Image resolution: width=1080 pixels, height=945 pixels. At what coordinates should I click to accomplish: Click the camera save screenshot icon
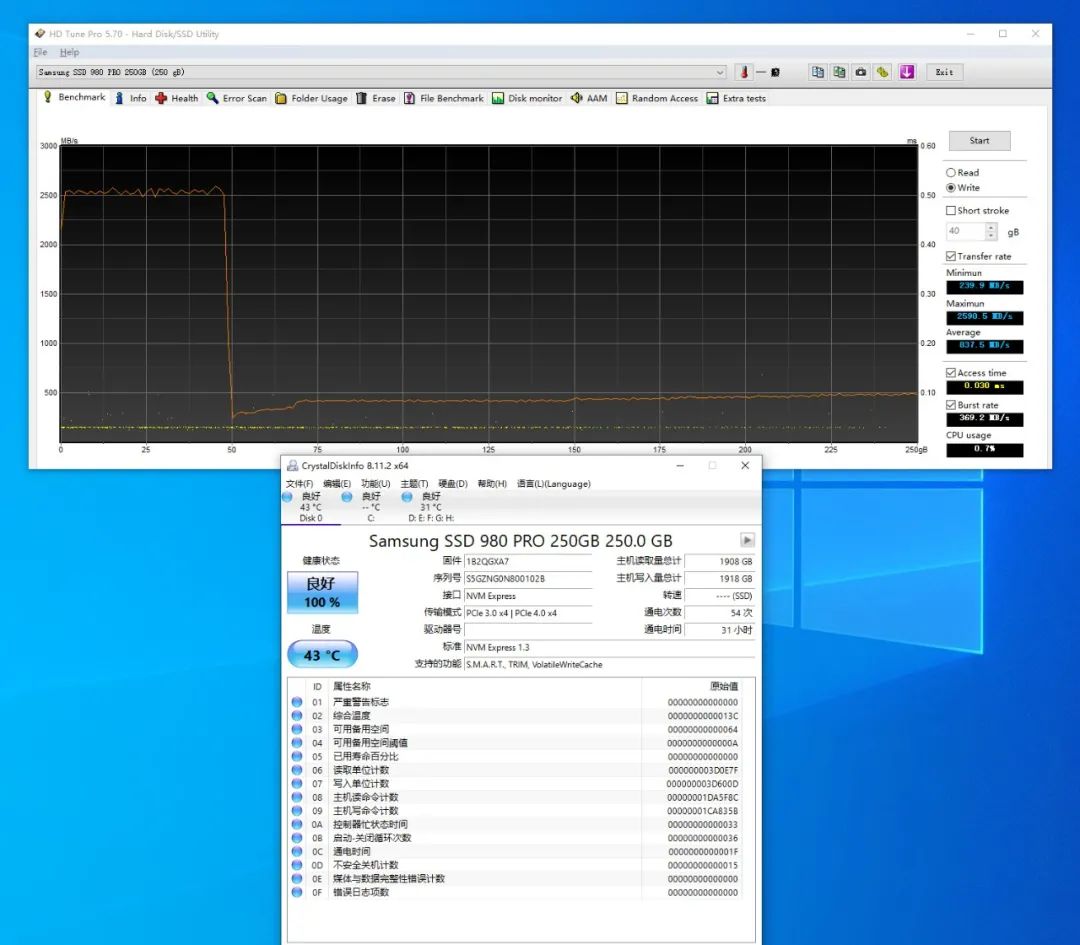point(860,72)
